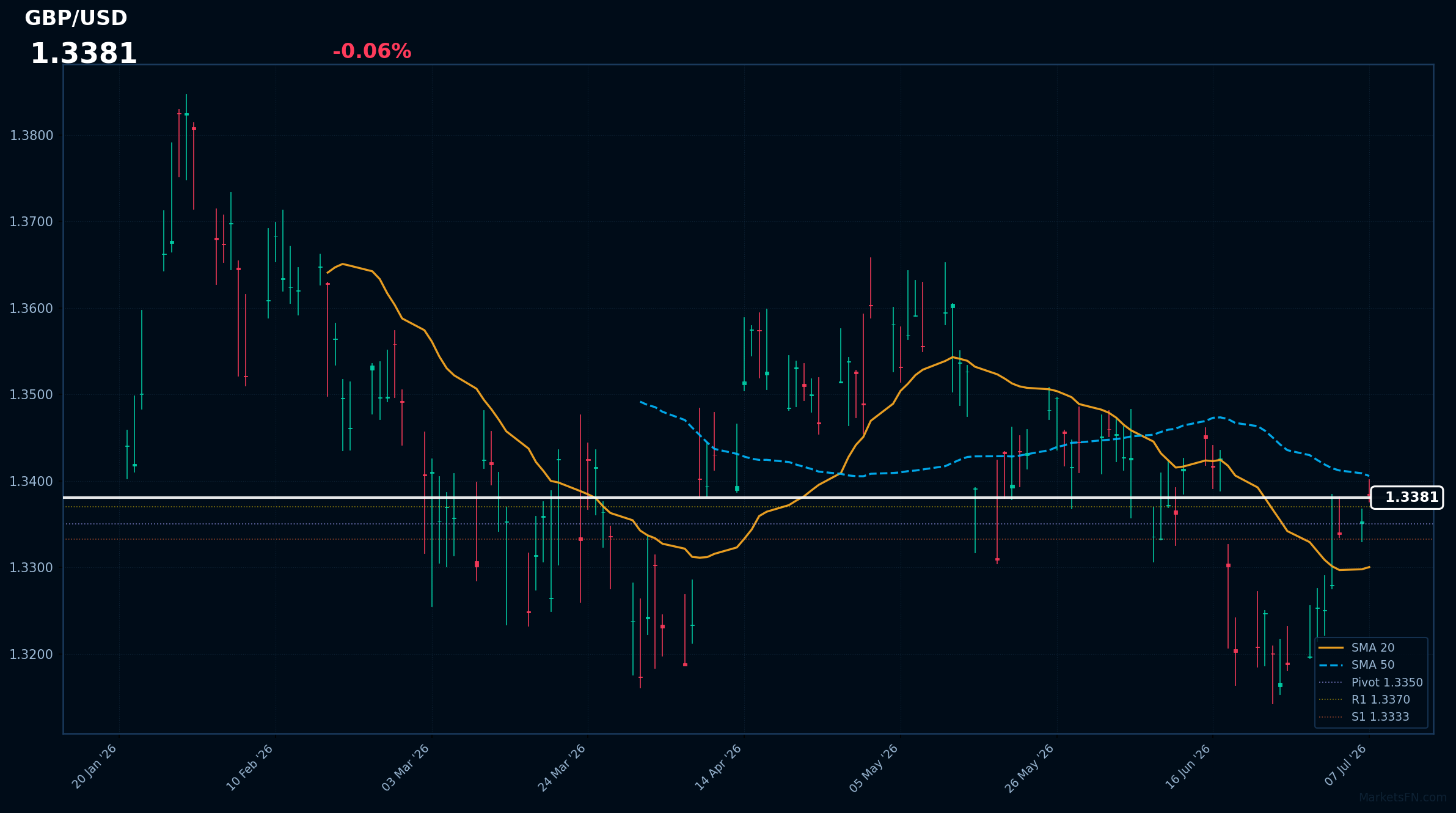1456x813 pixels.
Task: Click the 1.3200 y-axis label
Action: (32, 655)
